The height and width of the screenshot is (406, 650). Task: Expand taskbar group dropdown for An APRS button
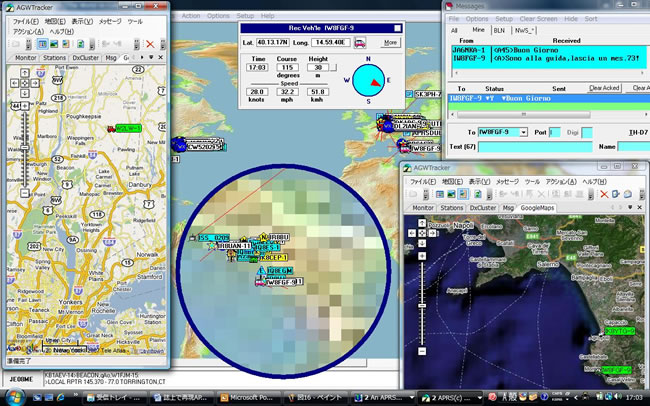[411, 397]
